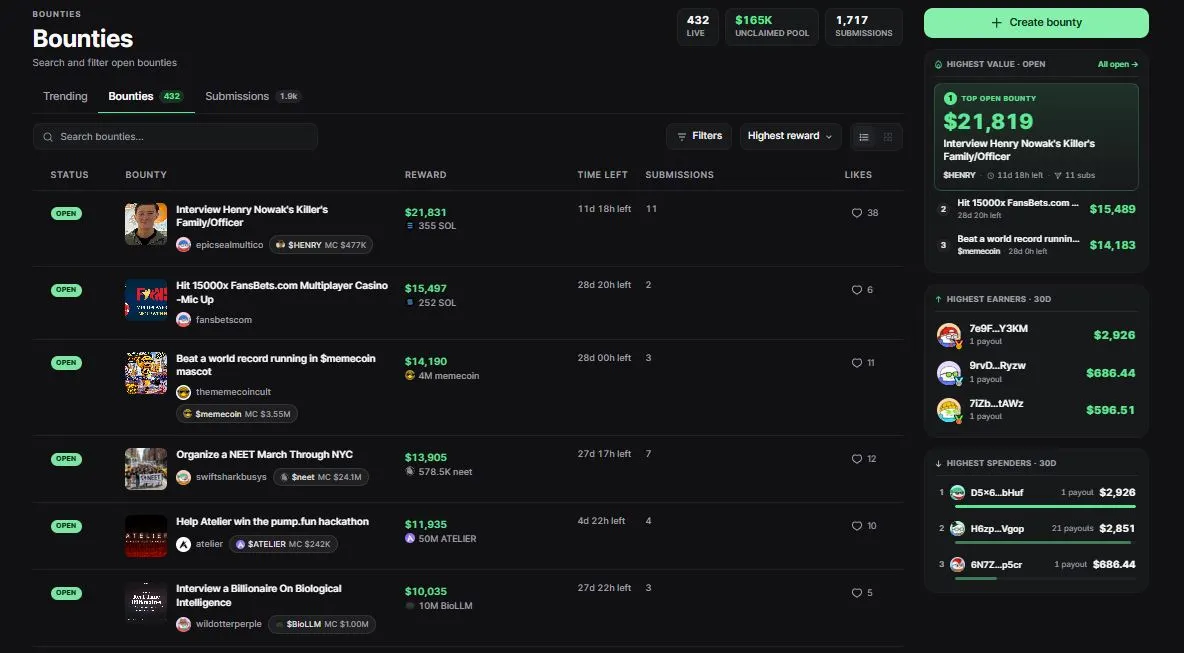Open 6N7Z...p5cr spender avatar
Screen dimensions: 1184x653
tap(957, 565)
